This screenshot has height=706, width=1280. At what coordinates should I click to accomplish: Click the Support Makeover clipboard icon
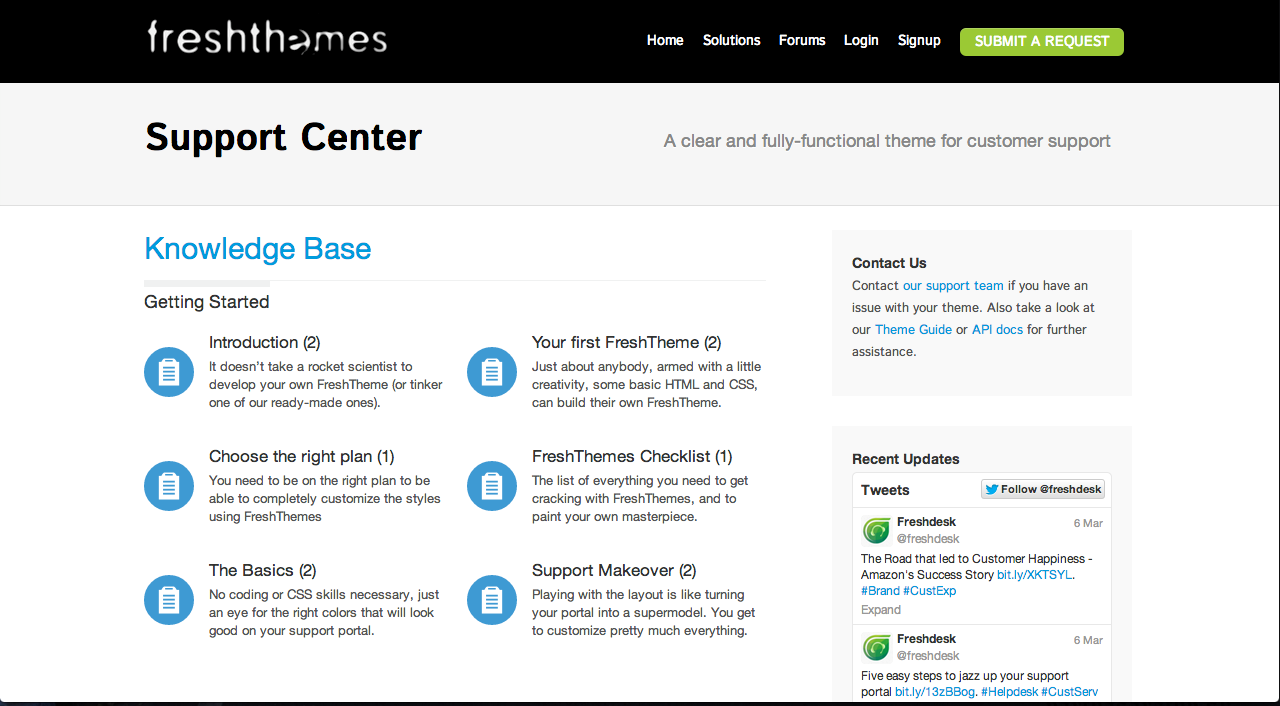tap(492, 600)
